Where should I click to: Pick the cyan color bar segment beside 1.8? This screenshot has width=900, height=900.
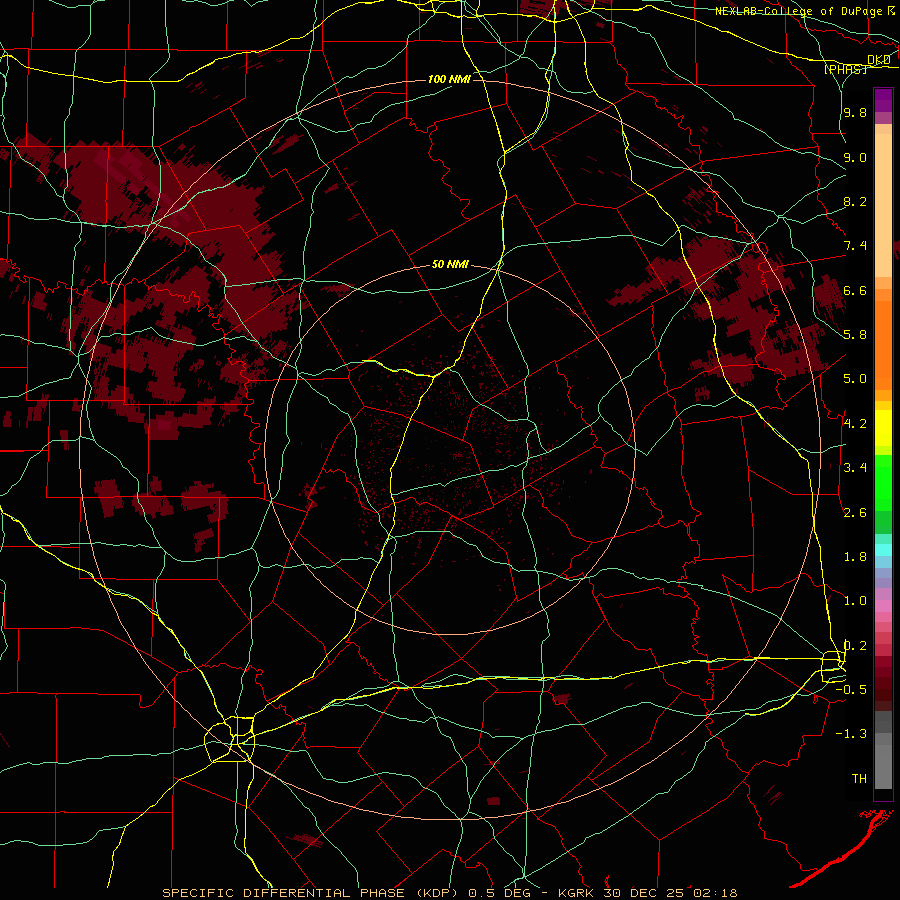point(883,549)
